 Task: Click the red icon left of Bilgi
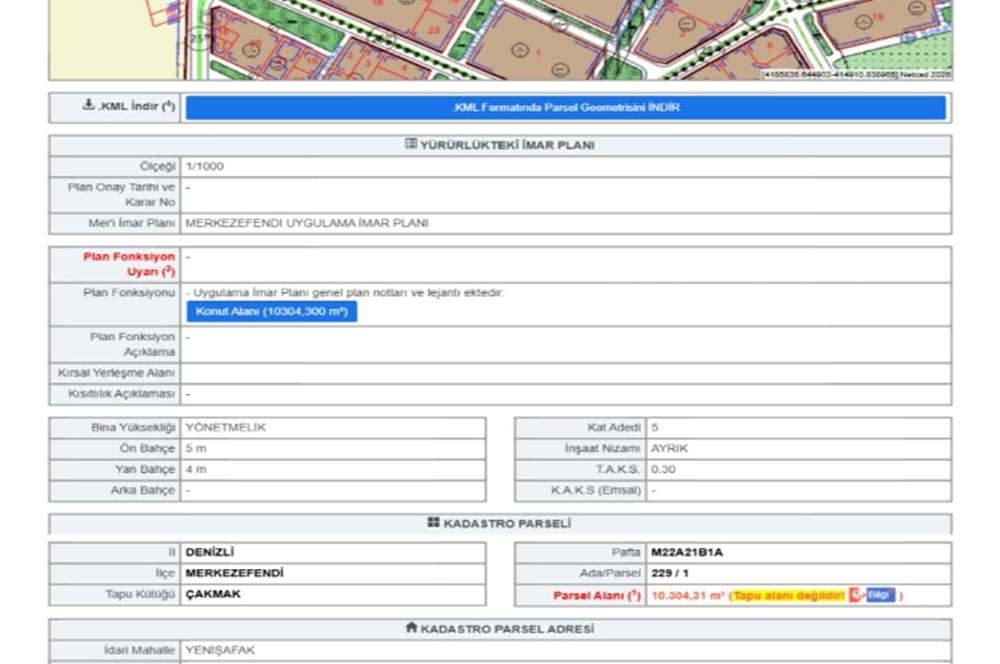point(856,595)
